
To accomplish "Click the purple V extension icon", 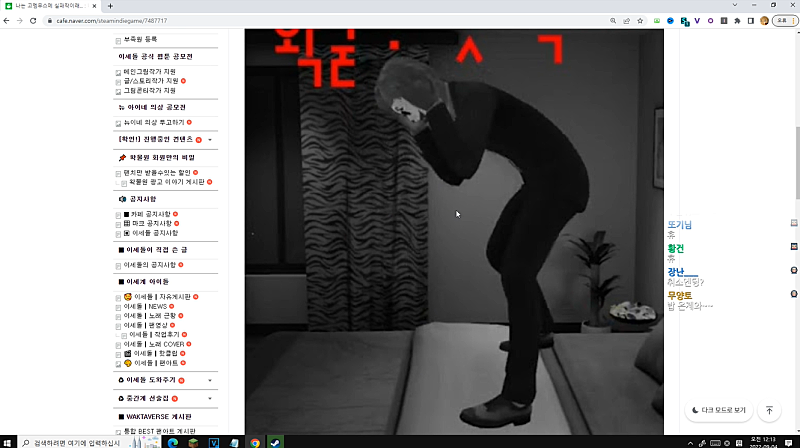I will point(697,21).
